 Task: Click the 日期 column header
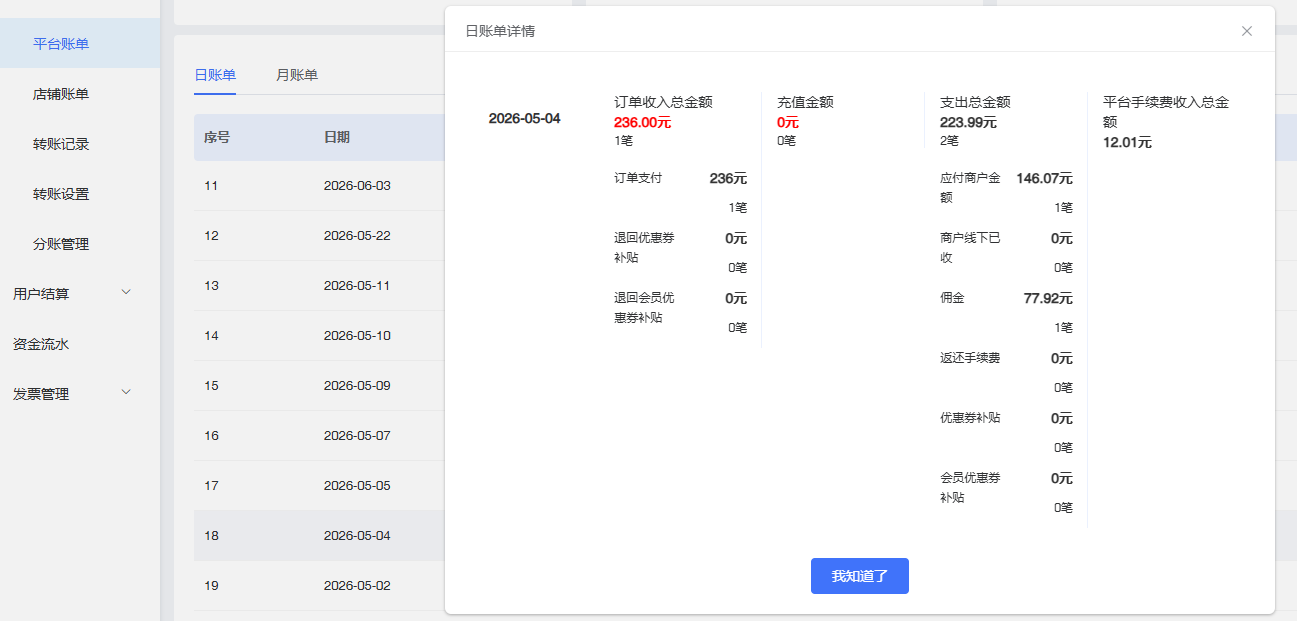click(x=337, y=137)
